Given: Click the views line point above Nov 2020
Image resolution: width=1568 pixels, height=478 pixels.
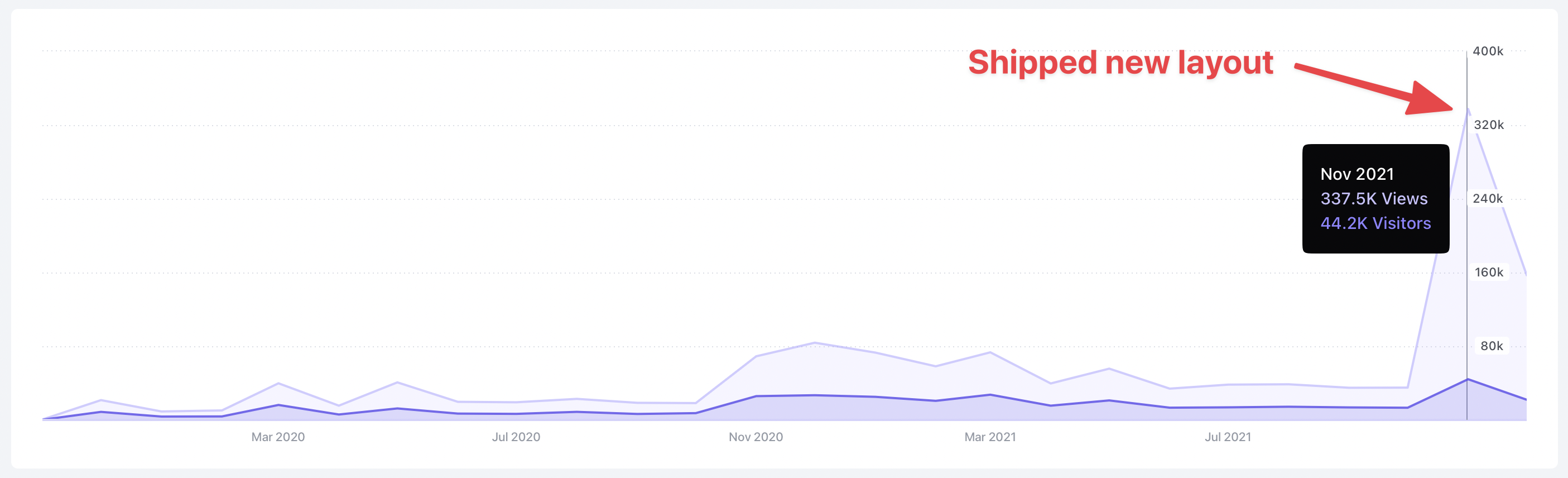Looking at the screenshot, I should coord(756,356).
